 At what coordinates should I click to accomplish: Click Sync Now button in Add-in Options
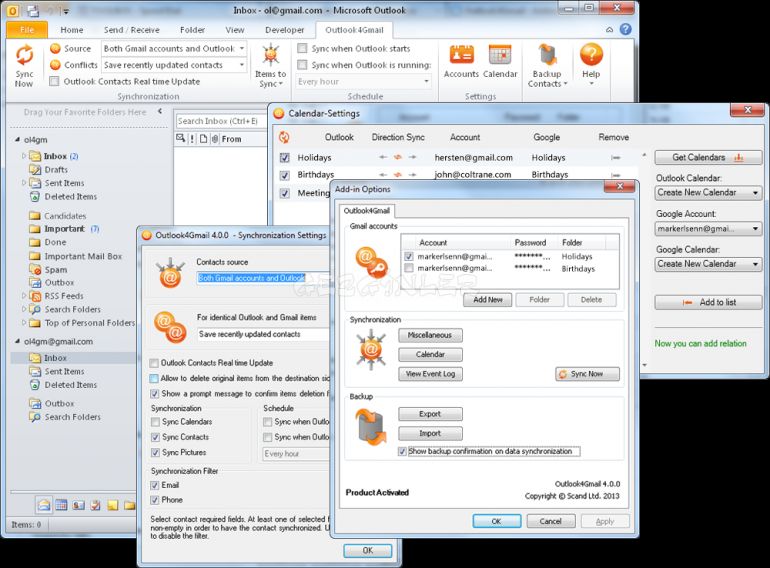(587, 374)
